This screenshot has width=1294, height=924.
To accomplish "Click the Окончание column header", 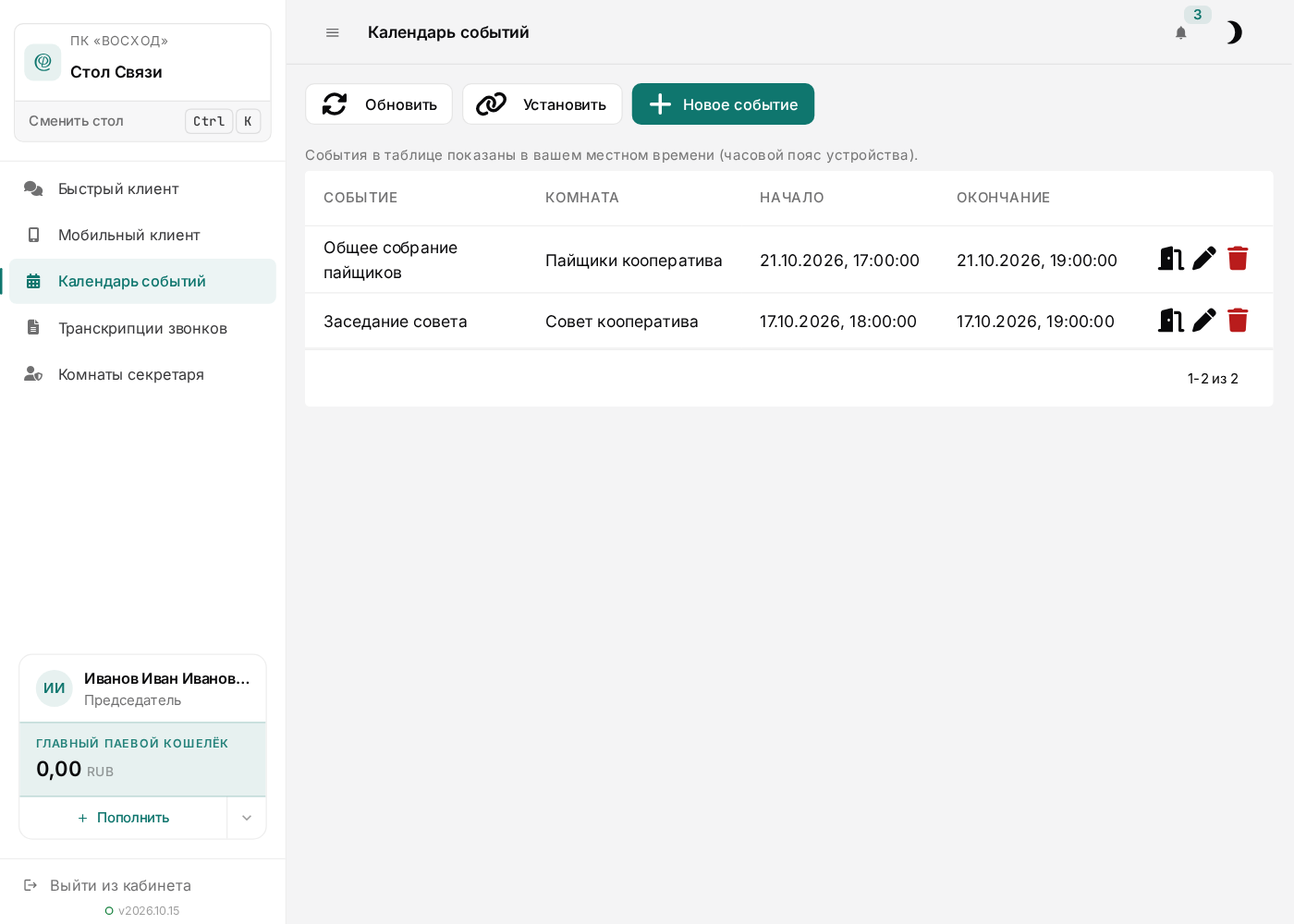I will (x=1003, y=198).
